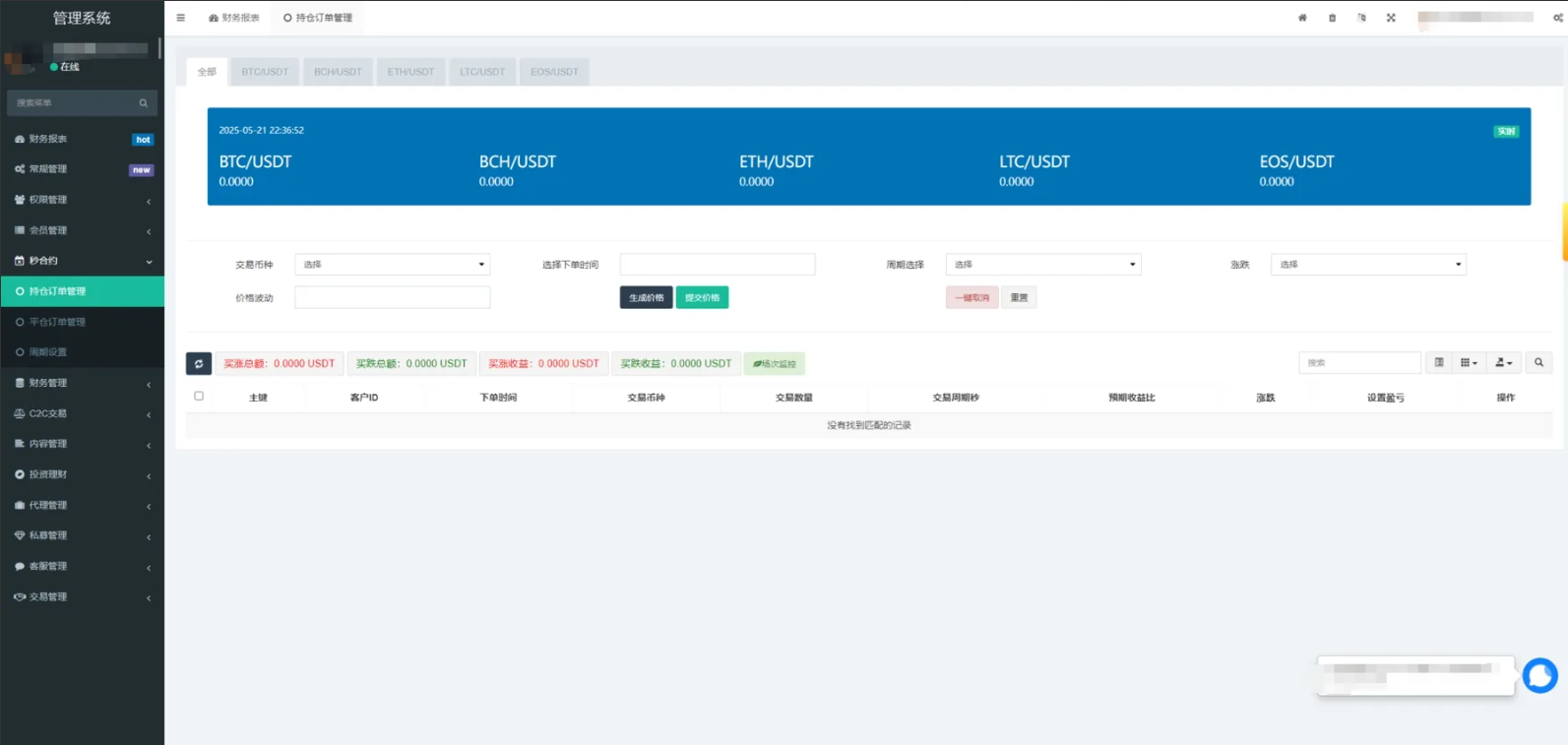Click the 生成价格 button
The width and height of the screenshot is (1568, 745).
646,297
